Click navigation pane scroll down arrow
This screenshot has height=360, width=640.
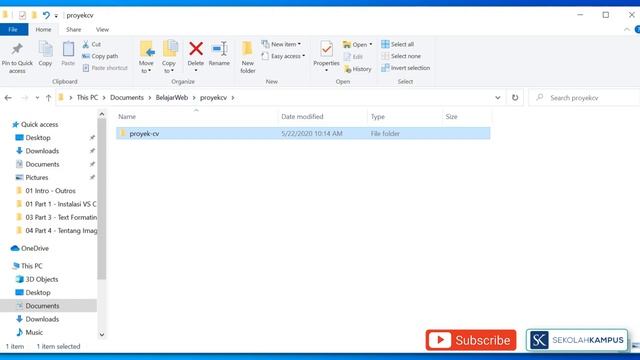tap(102, 335)
